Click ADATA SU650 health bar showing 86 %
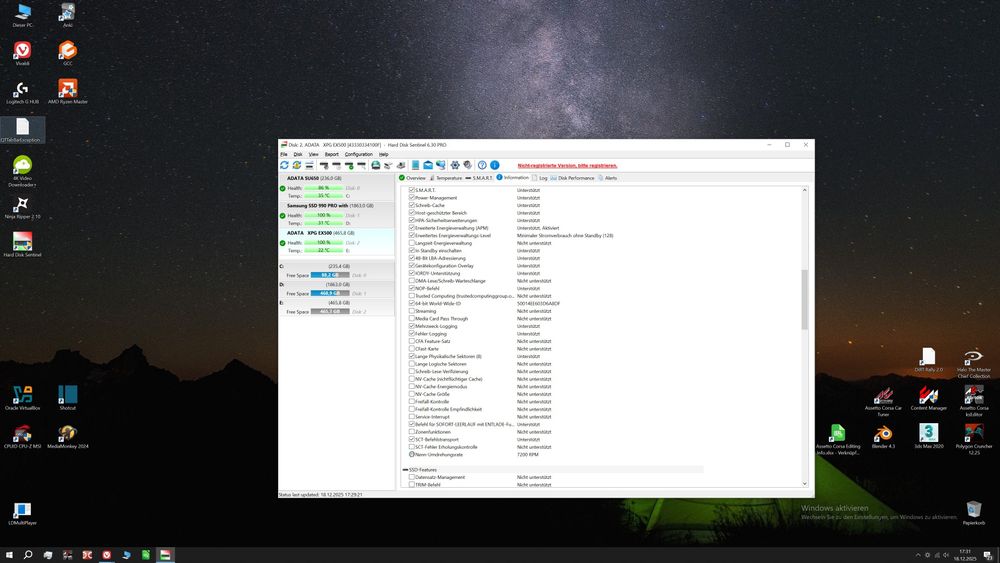 click(x=323, y=188)
